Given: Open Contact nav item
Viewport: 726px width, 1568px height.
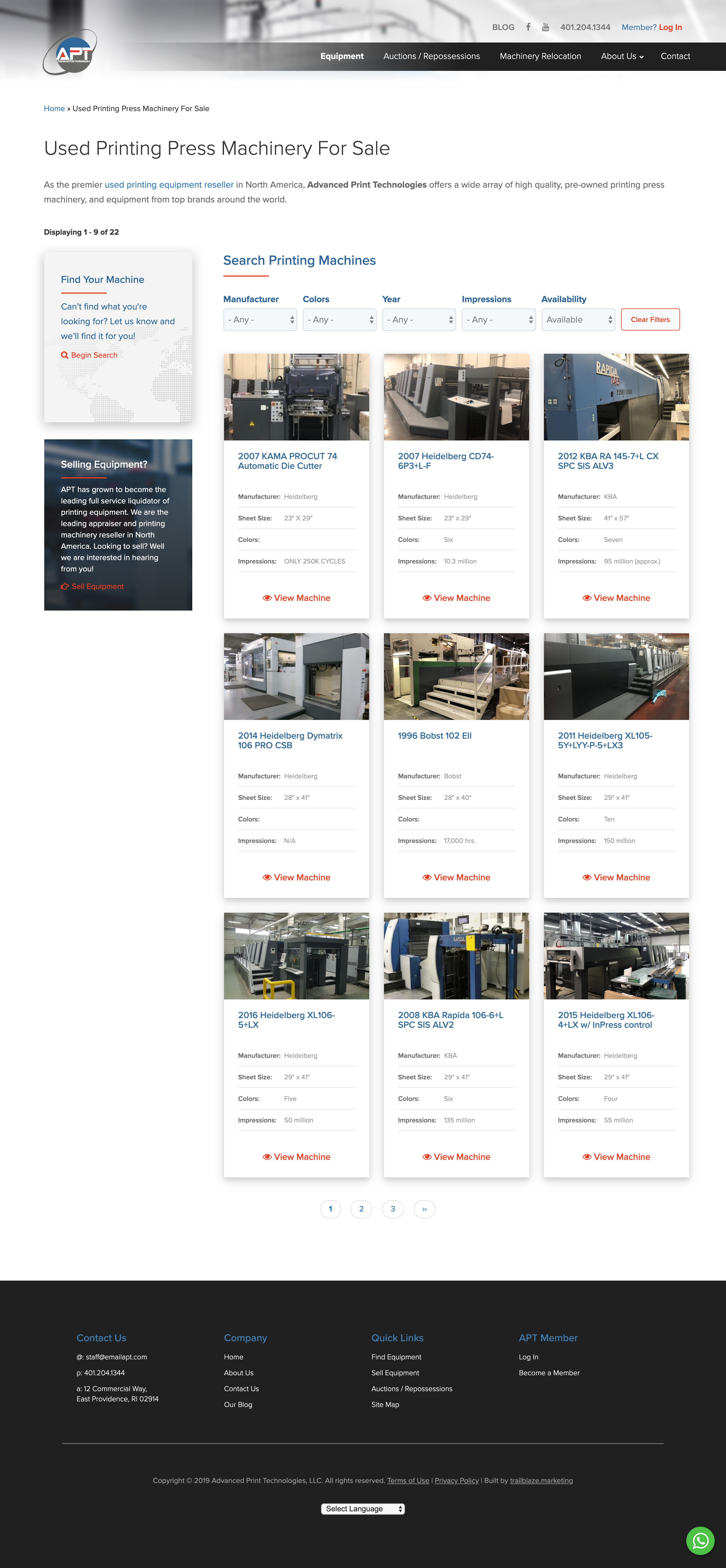Looking at the screenshot, I should pos(676,56).
